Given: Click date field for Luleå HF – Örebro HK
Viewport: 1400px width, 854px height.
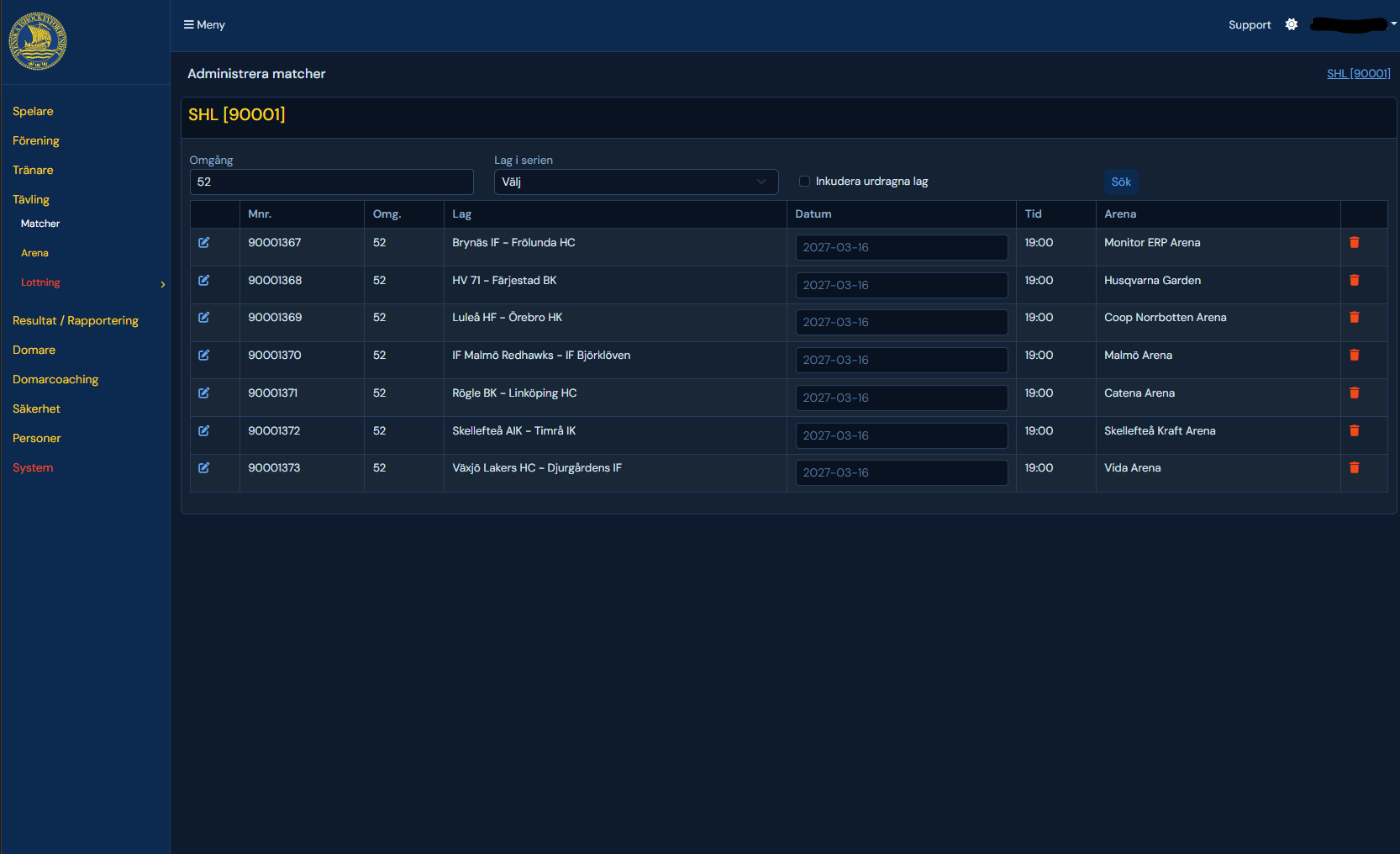Looking at the screenshot, I should [x=902, y=322].
